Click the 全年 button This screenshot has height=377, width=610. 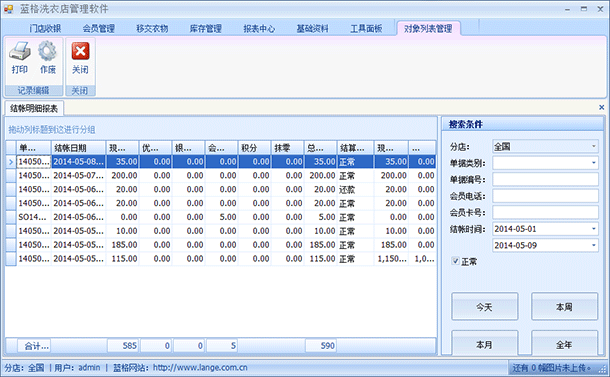[564, 343]
